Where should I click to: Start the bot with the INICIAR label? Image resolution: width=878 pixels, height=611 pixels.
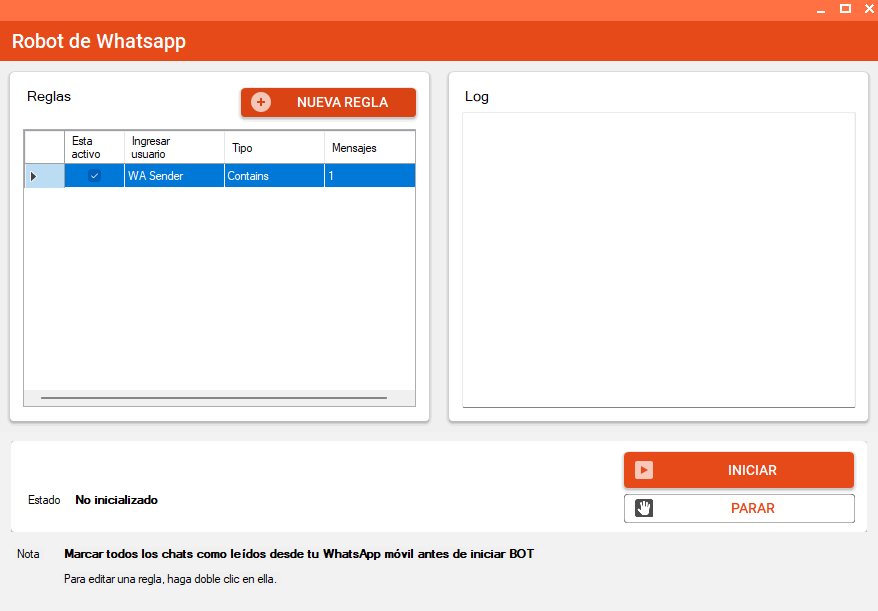(752, 470)
